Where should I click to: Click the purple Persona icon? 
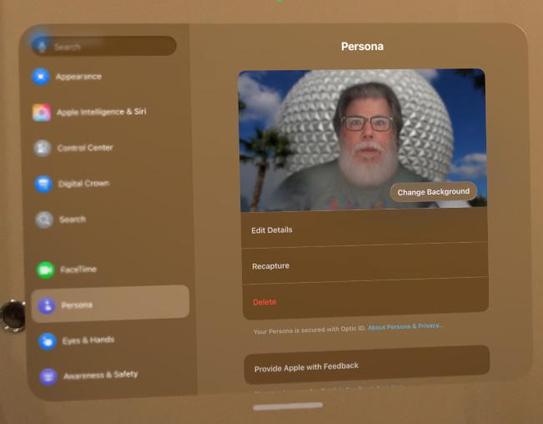point(47,306)
